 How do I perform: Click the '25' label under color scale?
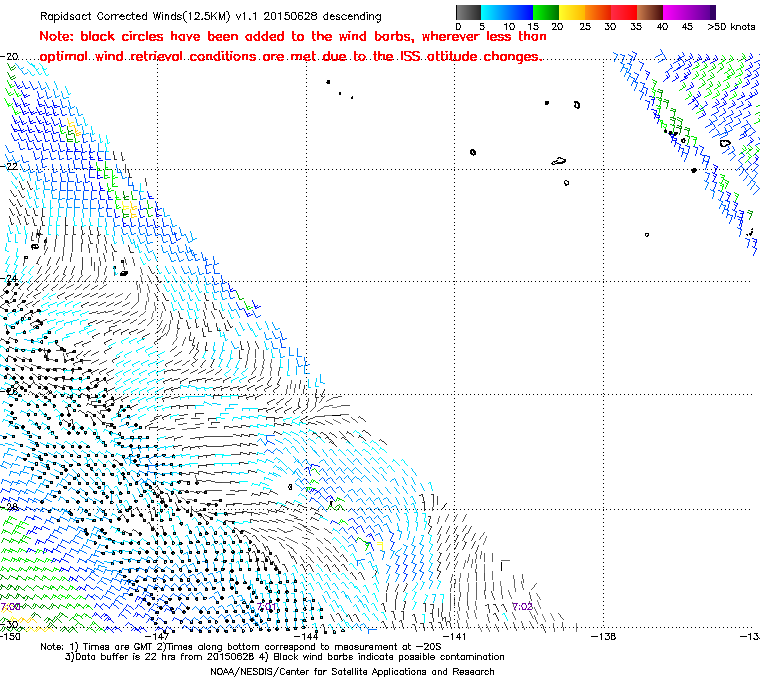coord(585,27)
